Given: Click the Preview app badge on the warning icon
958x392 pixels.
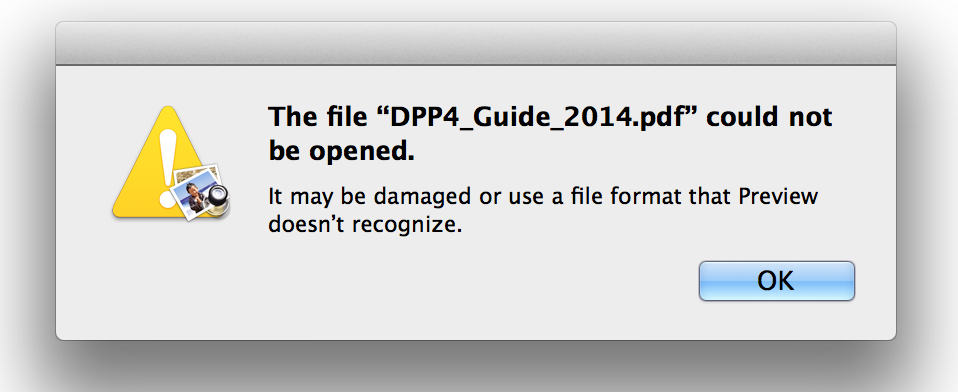Looking at the screenshot, I should point(200,191).
